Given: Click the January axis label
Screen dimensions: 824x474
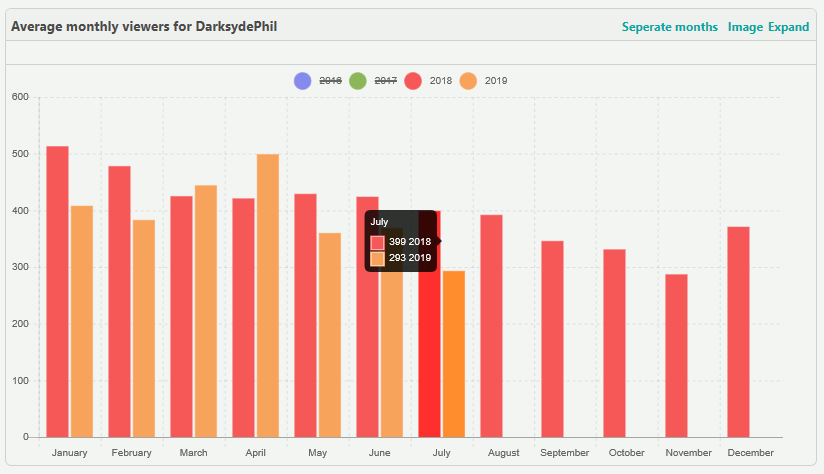Looking at the screenshot, I should coord(69,452).
